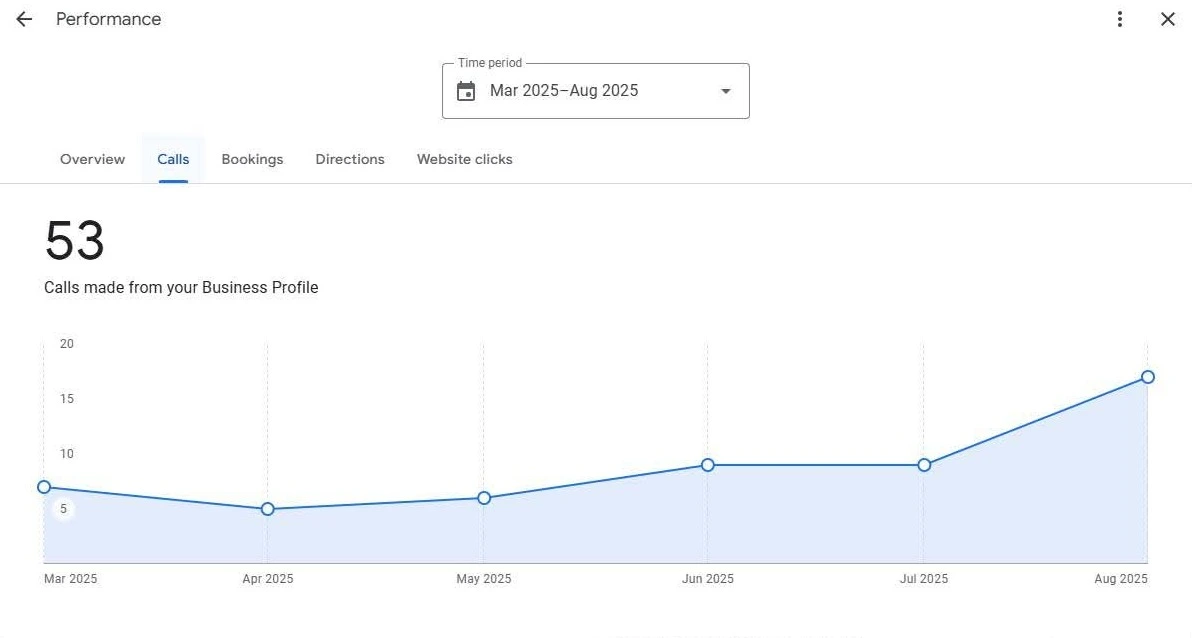Click the Calls made from your Business Profile label
This screenshot has height=638, width=1192.
click(181, 287)
